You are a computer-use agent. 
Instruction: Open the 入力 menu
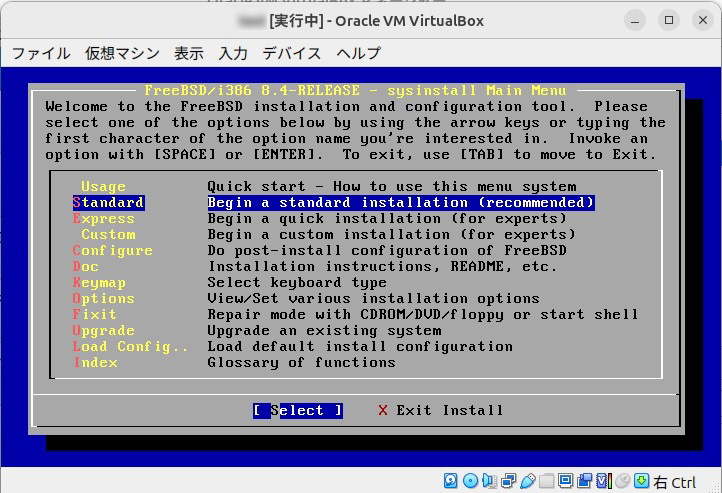coord(233,53)
